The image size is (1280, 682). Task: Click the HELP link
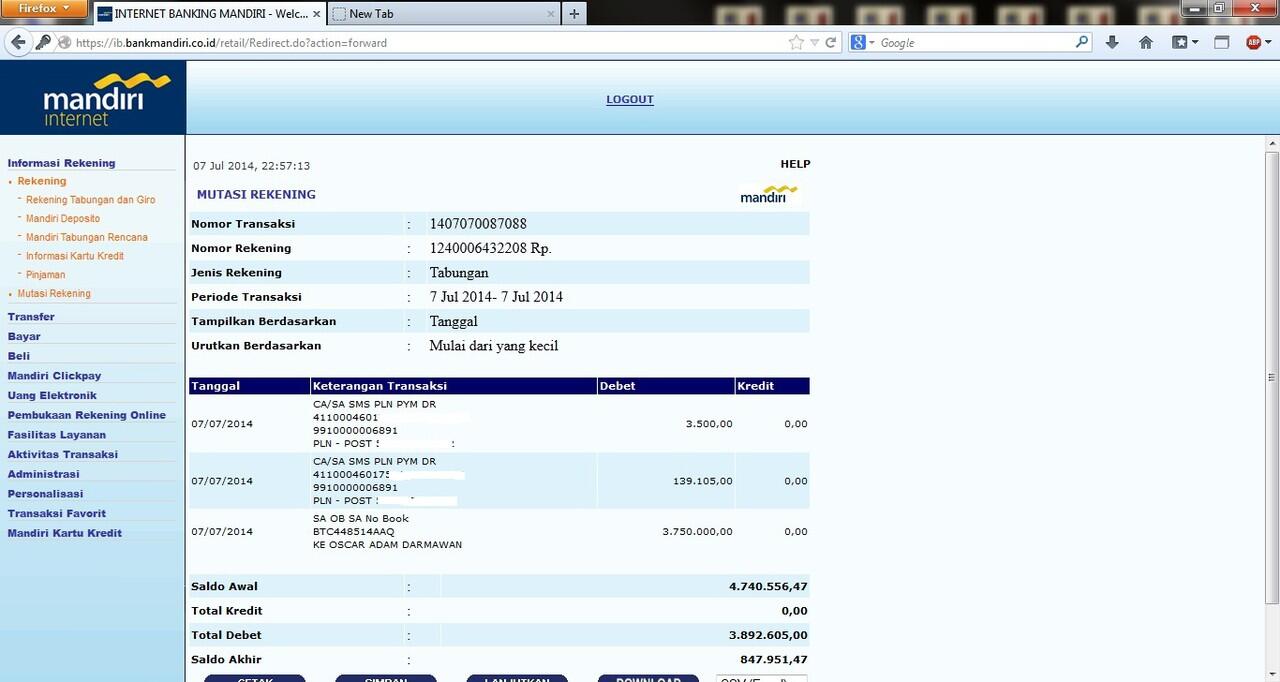coord(795,164)
